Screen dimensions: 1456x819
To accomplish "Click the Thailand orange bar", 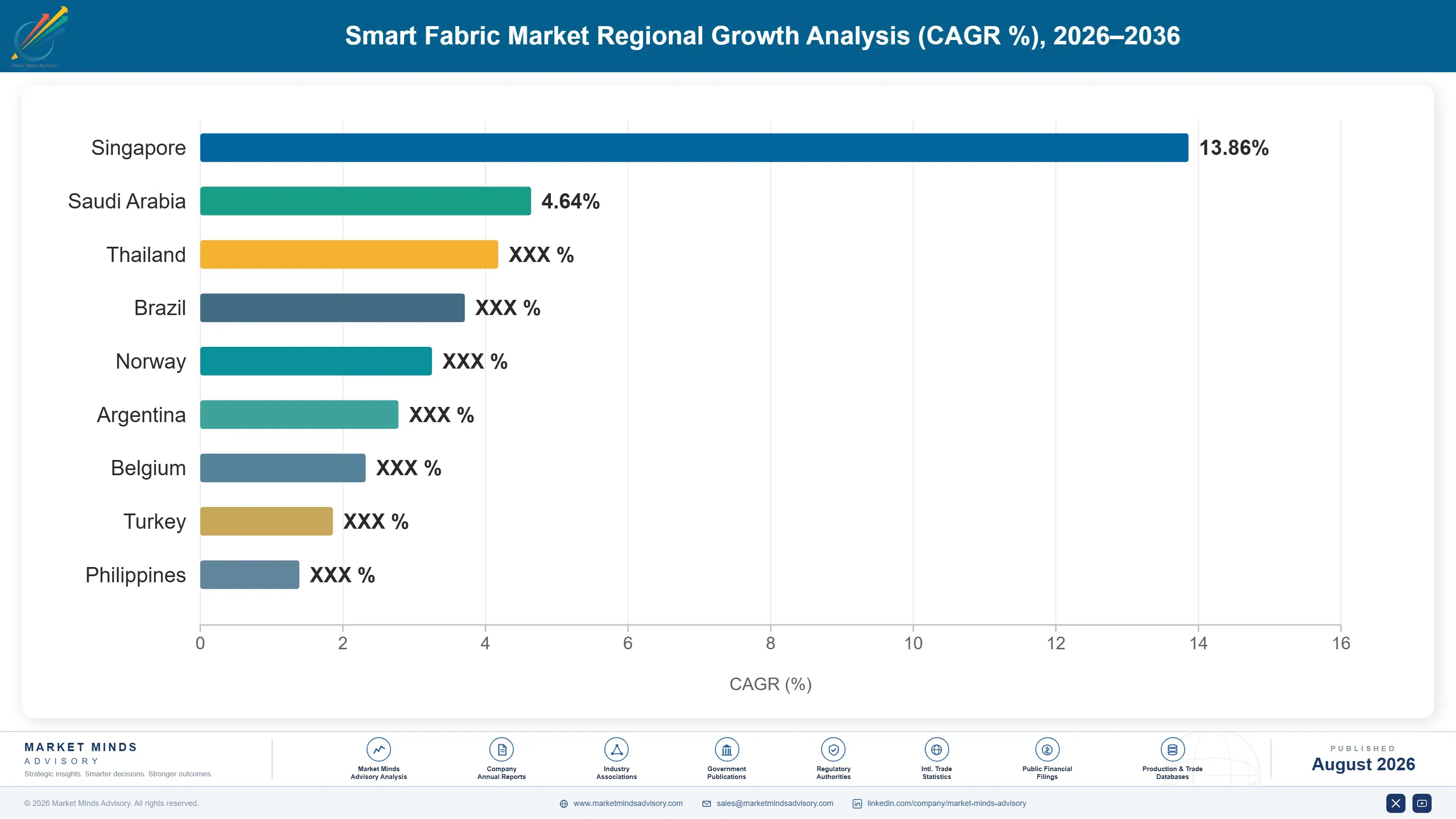I will (x=349, y=254).
